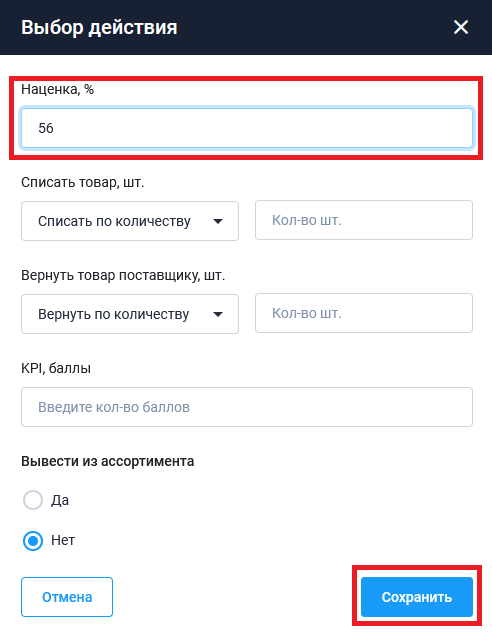The width and height of the screenshot is (492, 640).
Task: Select the Да radio button
Action: tap(33, 500)
